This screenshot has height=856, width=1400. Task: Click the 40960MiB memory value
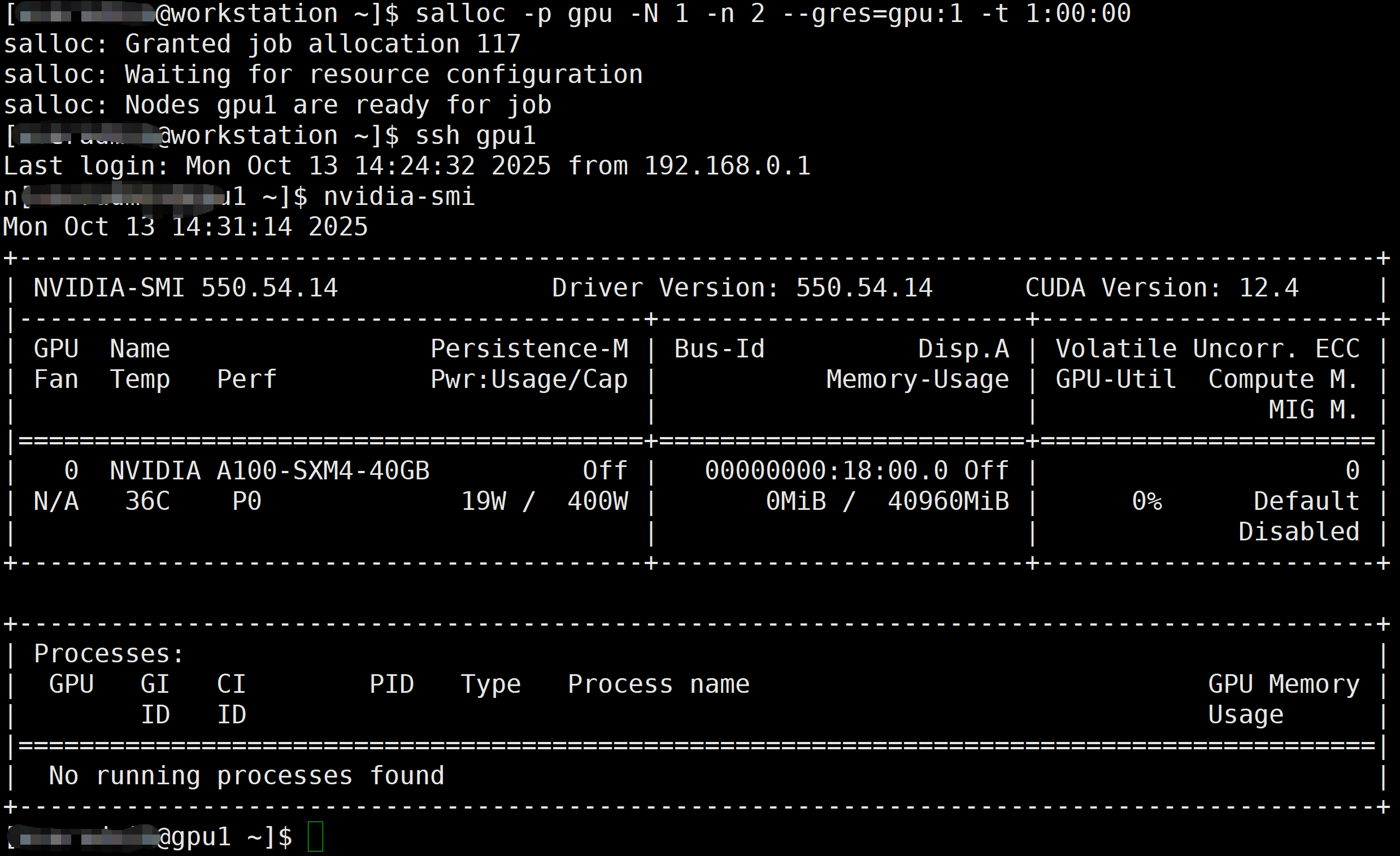point(947,501)
